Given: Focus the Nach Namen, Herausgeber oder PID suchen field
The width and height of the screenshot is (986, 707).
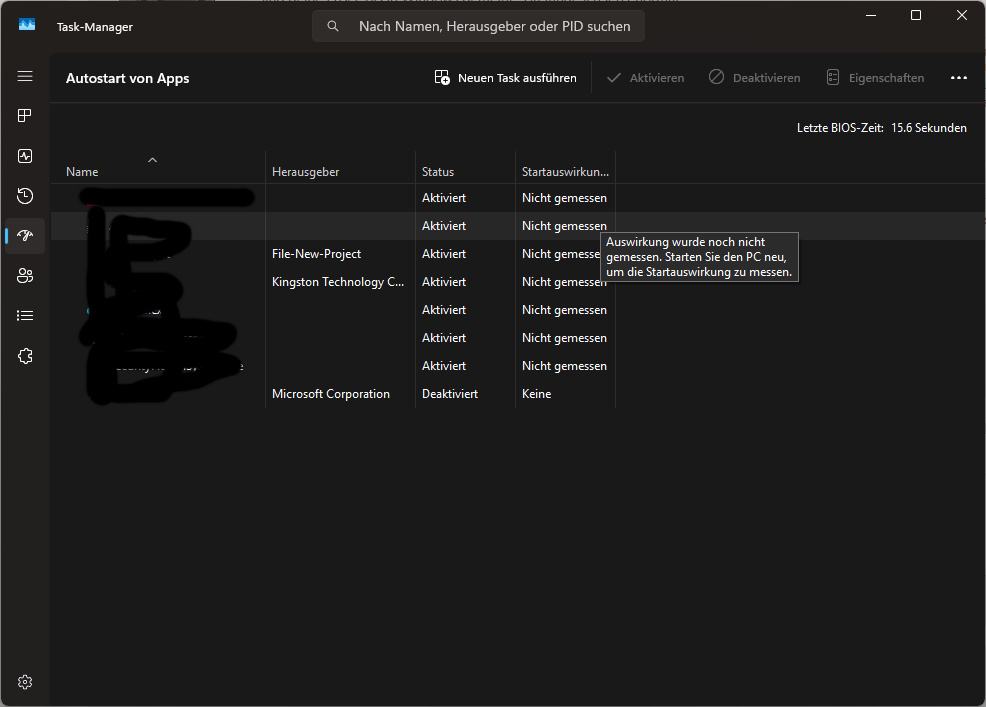Looking at the screenshot, I should 478,26.
